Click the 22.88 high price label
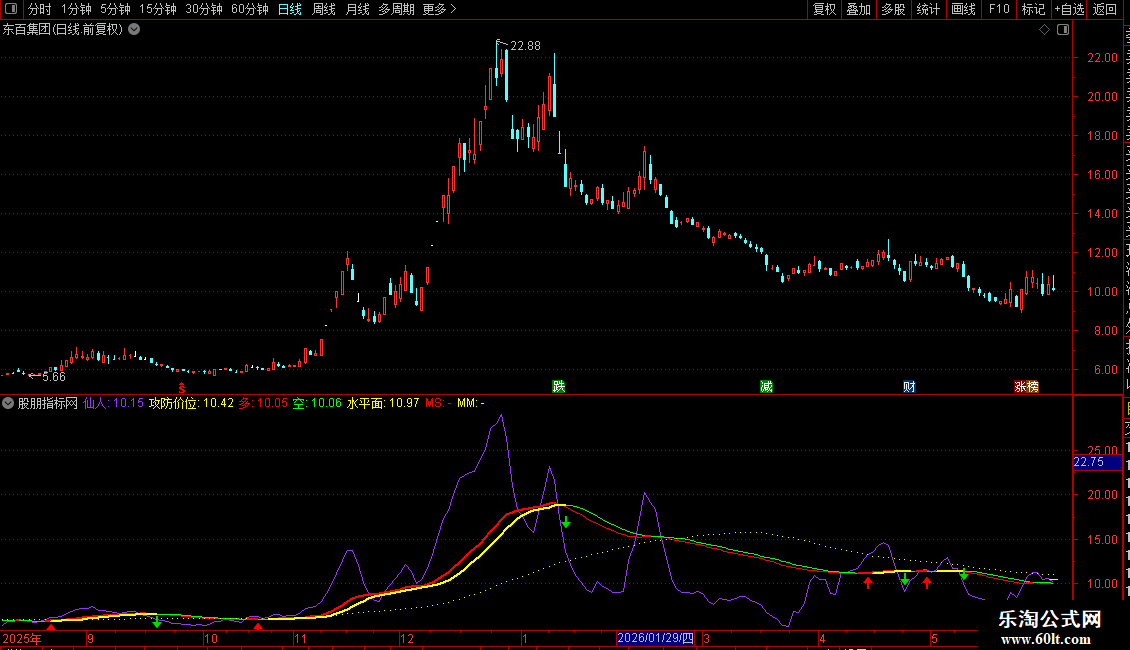 pyautogui.click(x=525, y=45)
